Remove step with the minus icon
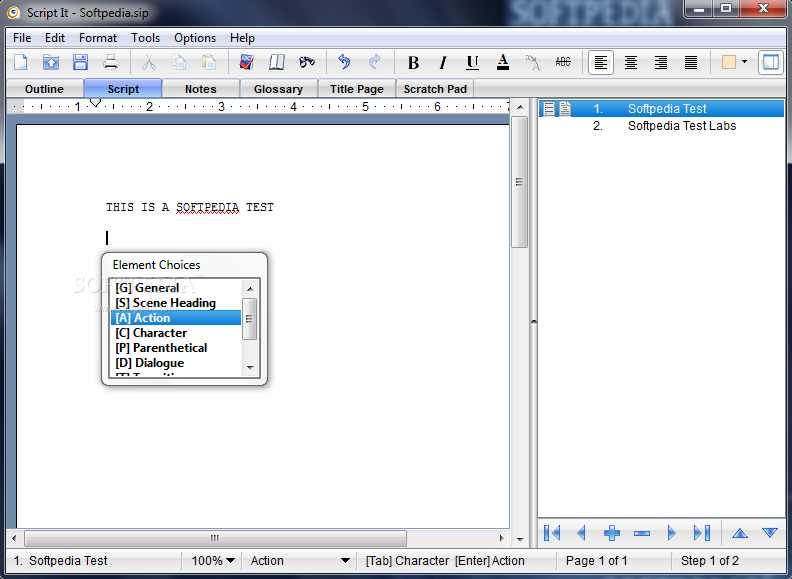Screen dimensions: 792x579 [x=641, y=533]
